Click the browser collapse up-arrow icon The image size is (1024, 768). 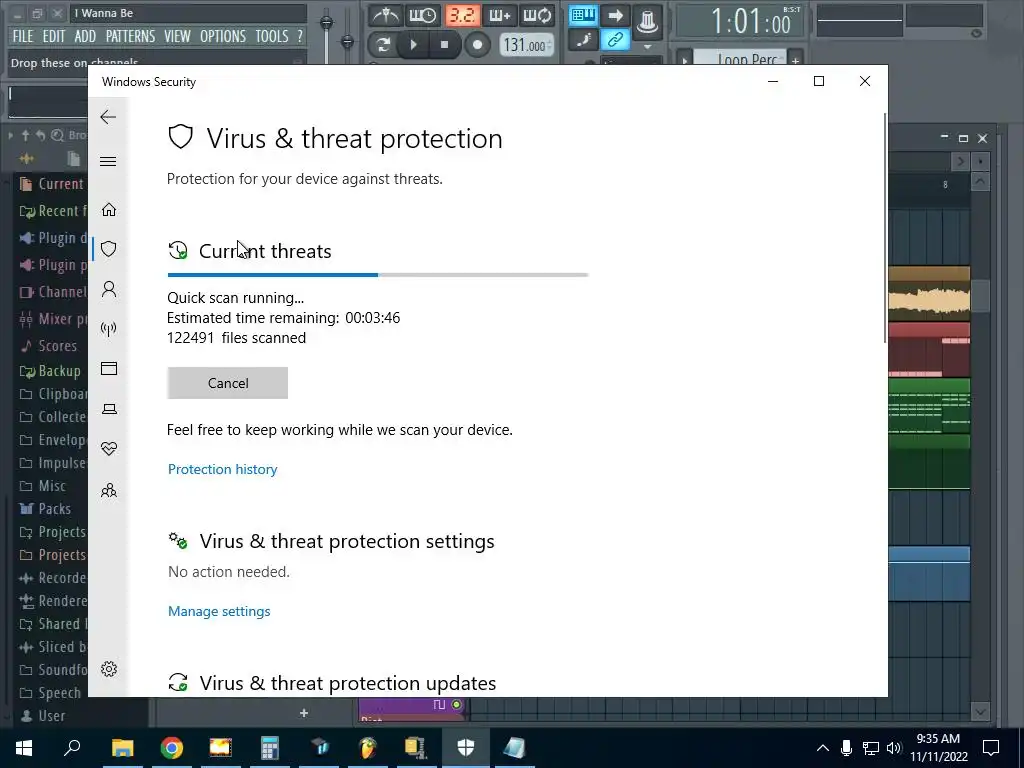coord(25,135)
